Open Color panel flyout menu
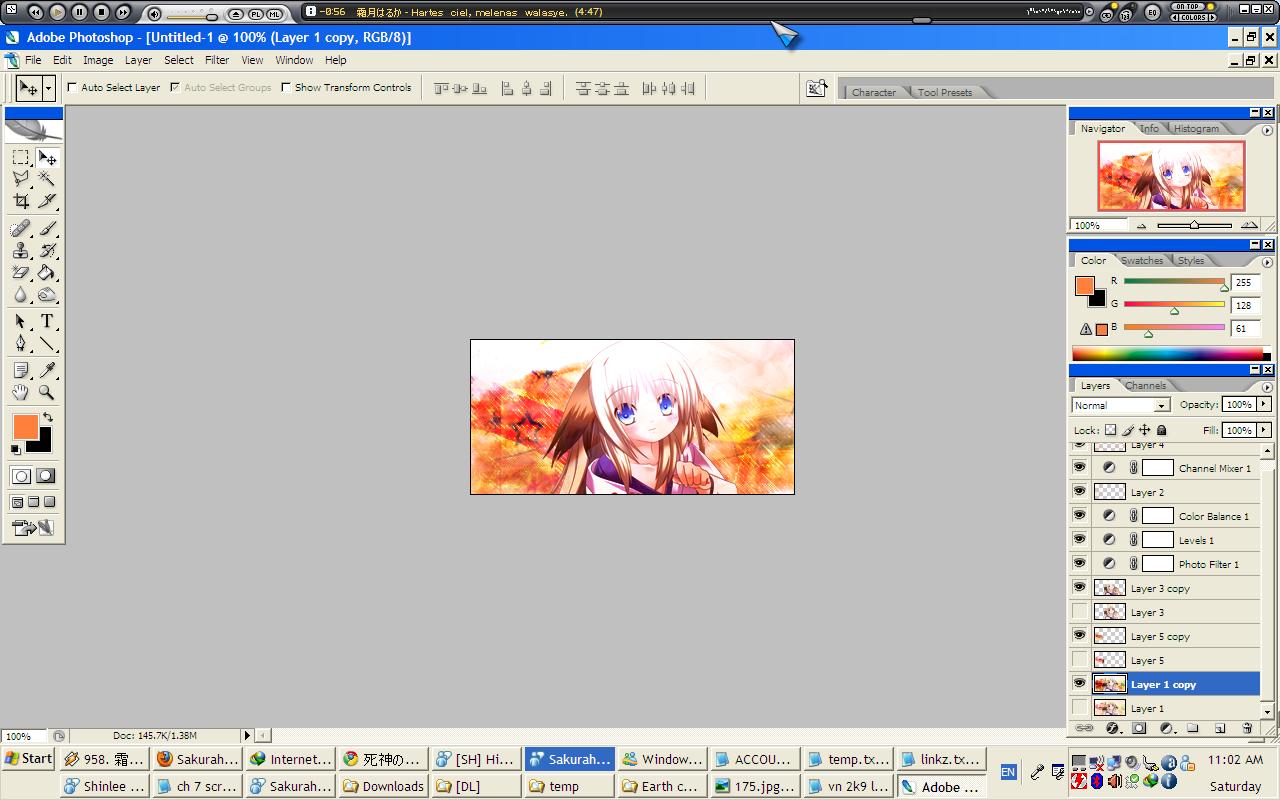Viewport: 1280px width, 800px height. pos(1268,262)
